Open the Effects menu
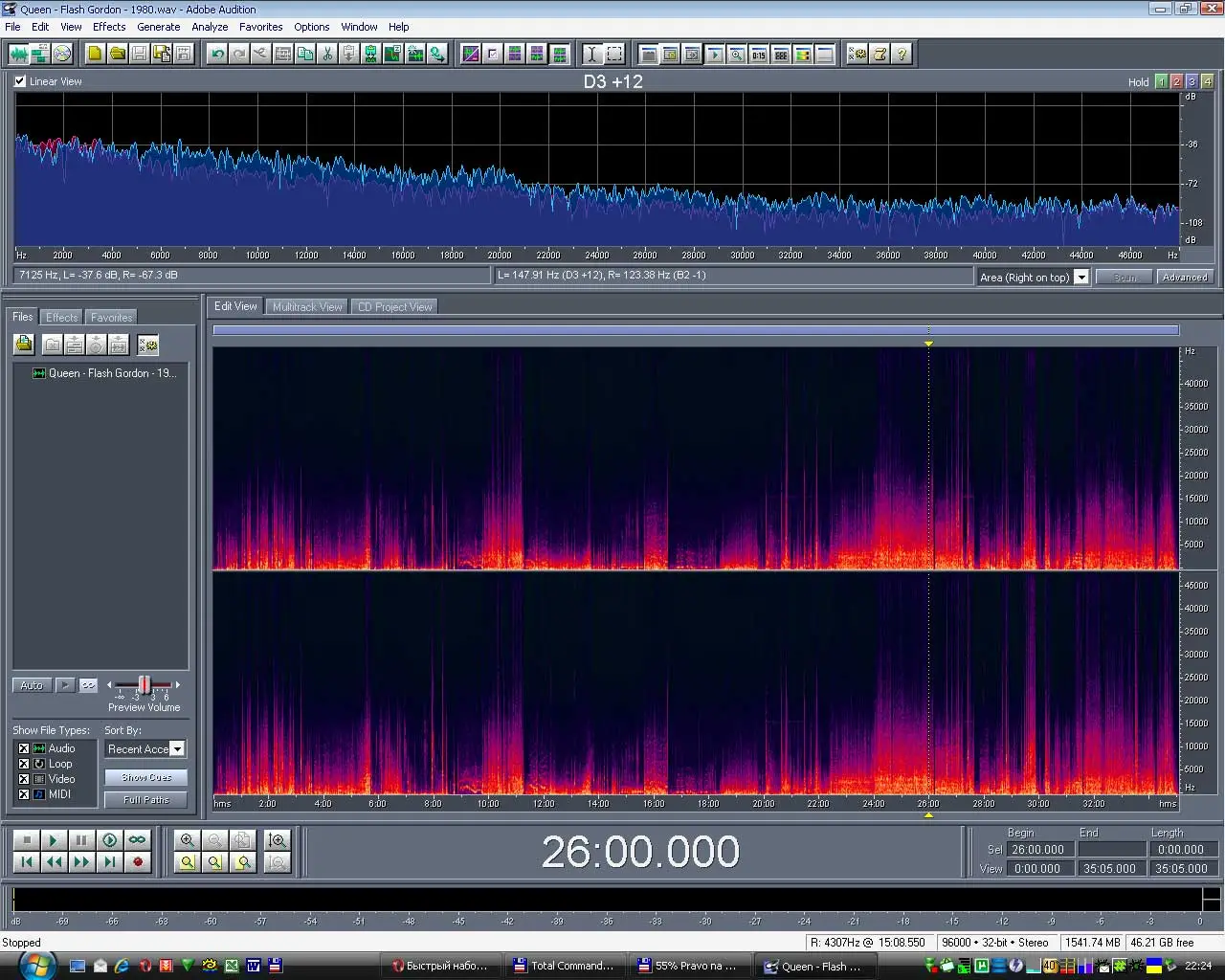This screenshot has width=1225, height=980. [109, 27]
